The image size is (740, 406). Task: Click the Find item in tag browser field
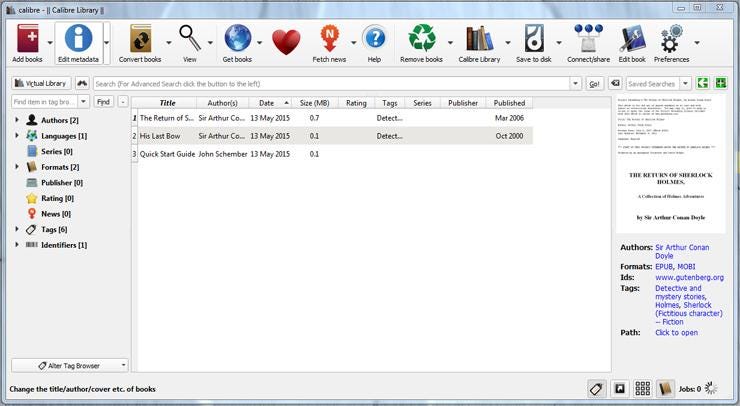point(44,102)
